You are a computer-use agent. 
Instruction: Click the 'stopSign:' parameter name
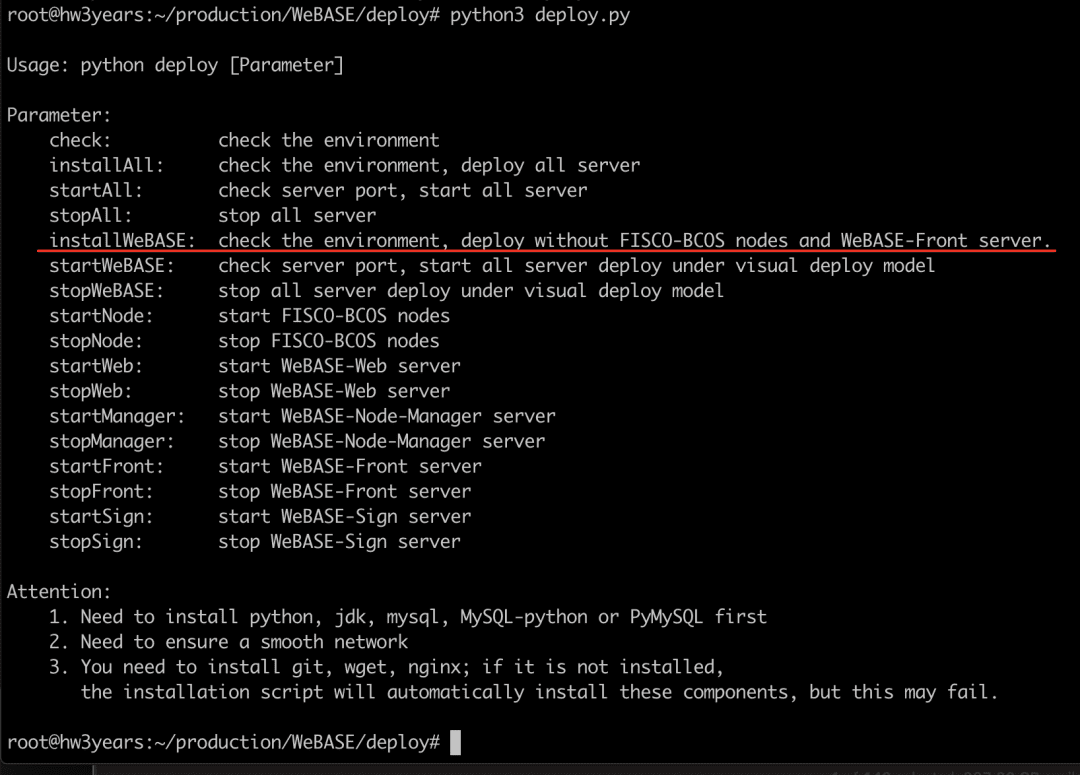click(96, 541)
